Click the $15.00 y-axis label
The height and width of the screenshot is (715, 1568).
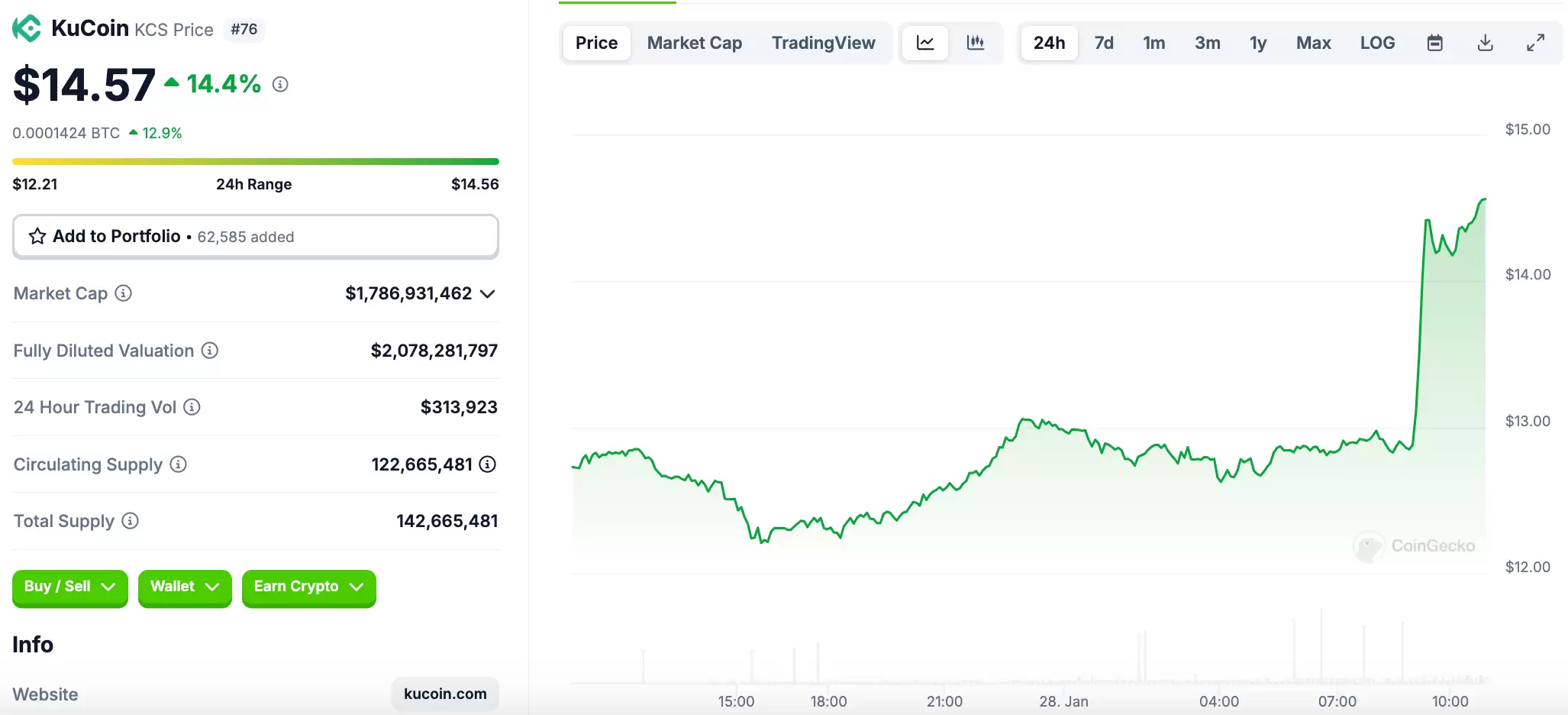[1528, 129]
